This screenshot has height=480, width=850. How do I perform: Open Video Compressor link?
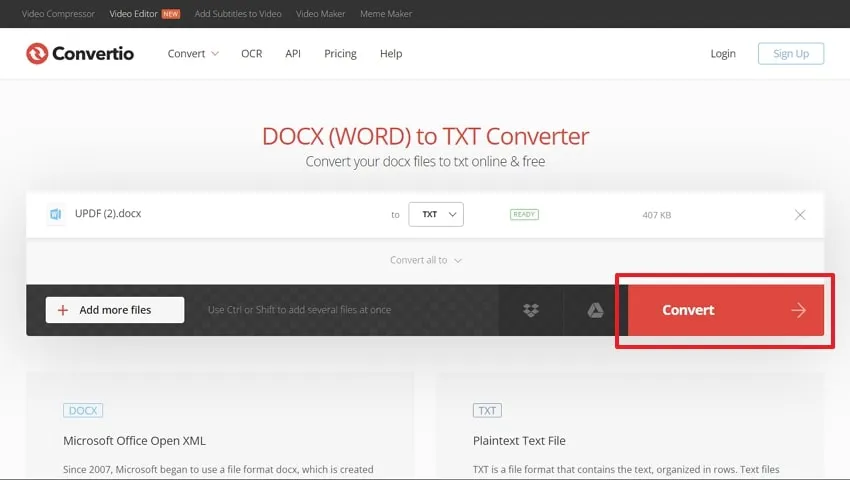pos(58,14)
